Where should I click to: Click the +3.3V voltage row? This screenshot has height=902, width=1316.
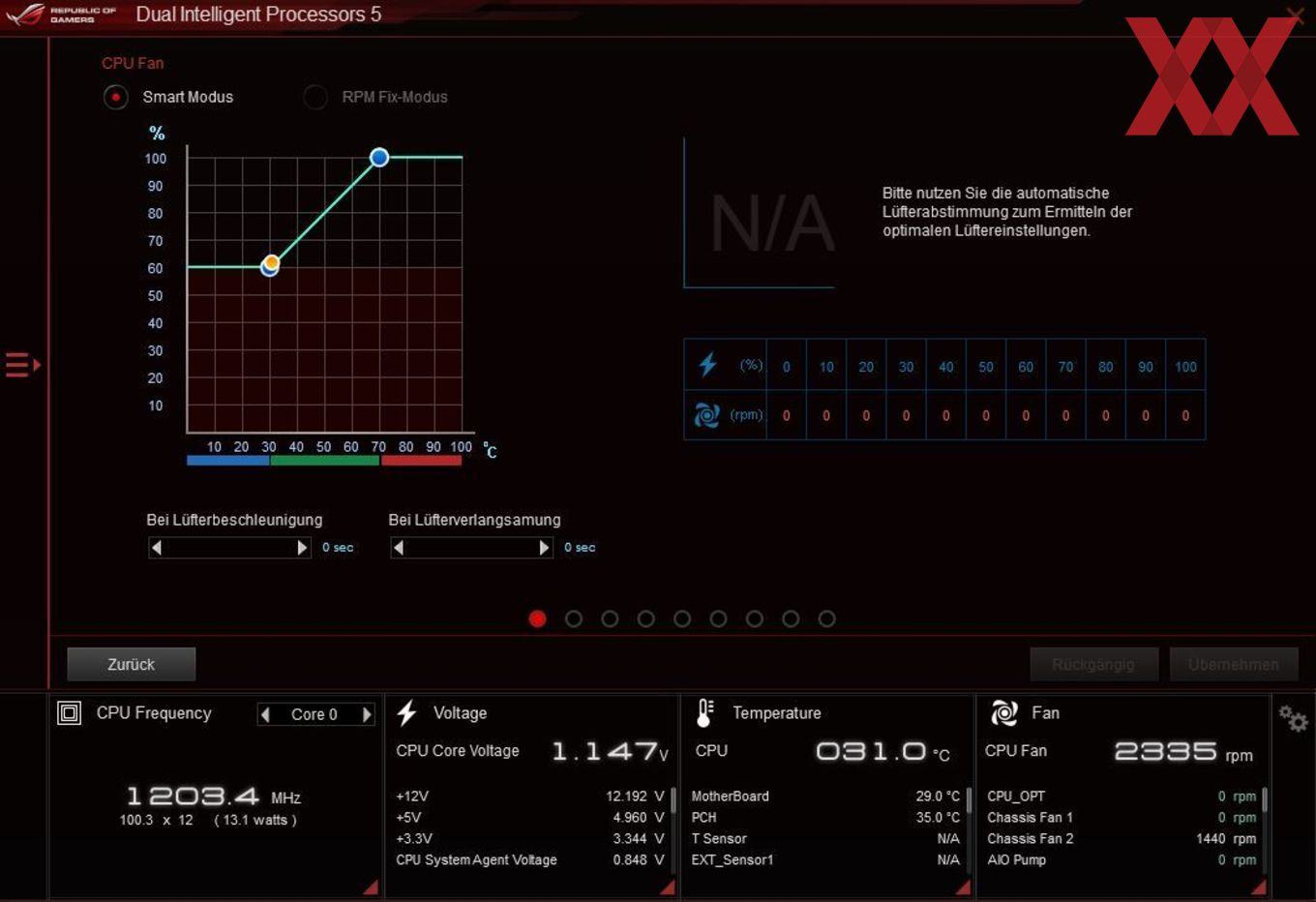tap(530, 839)
